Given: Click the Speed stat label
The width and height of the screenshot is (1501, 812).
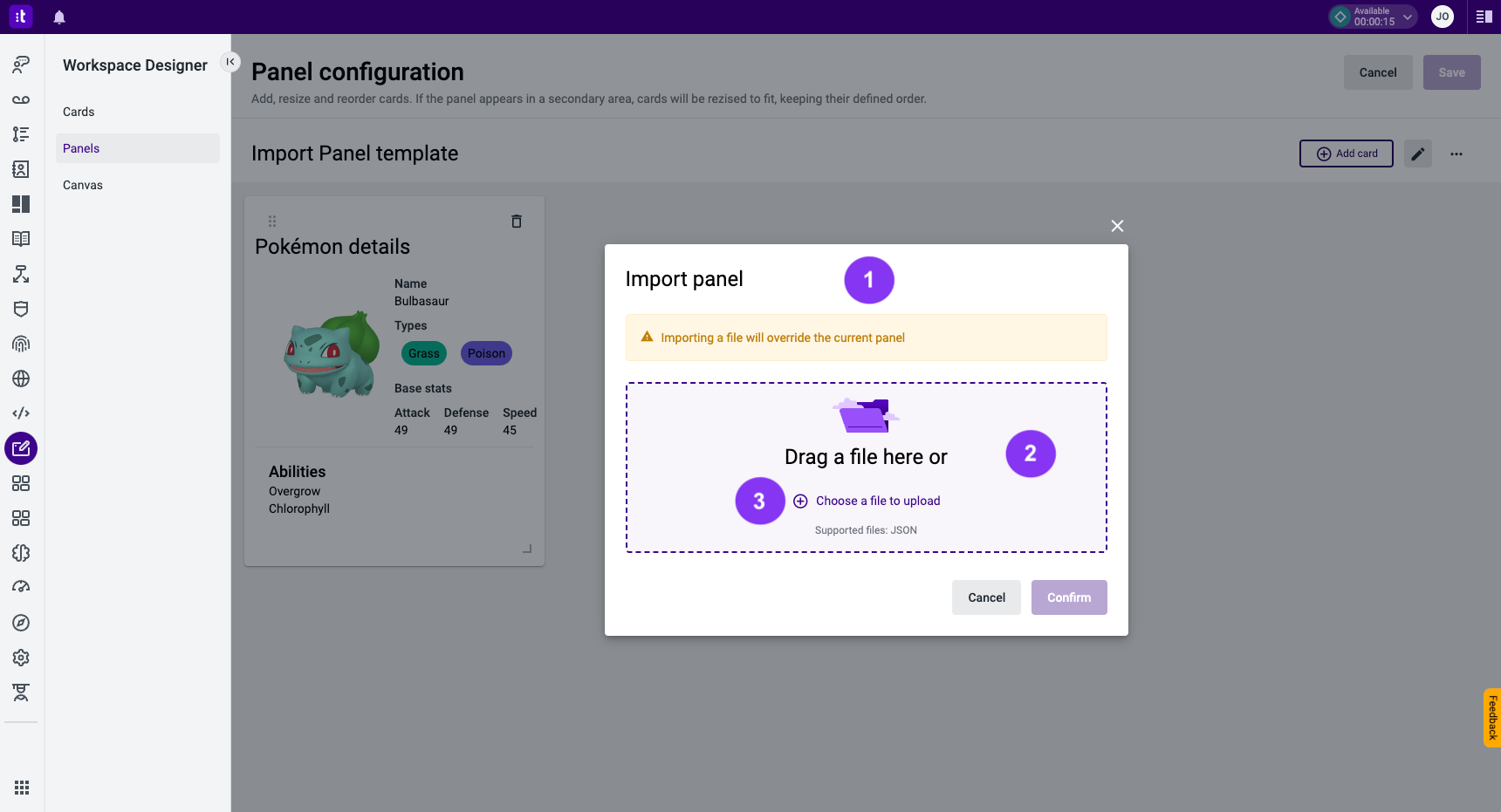Looking at the screenshot, I should pyautogui.click(x=519, y=413).
